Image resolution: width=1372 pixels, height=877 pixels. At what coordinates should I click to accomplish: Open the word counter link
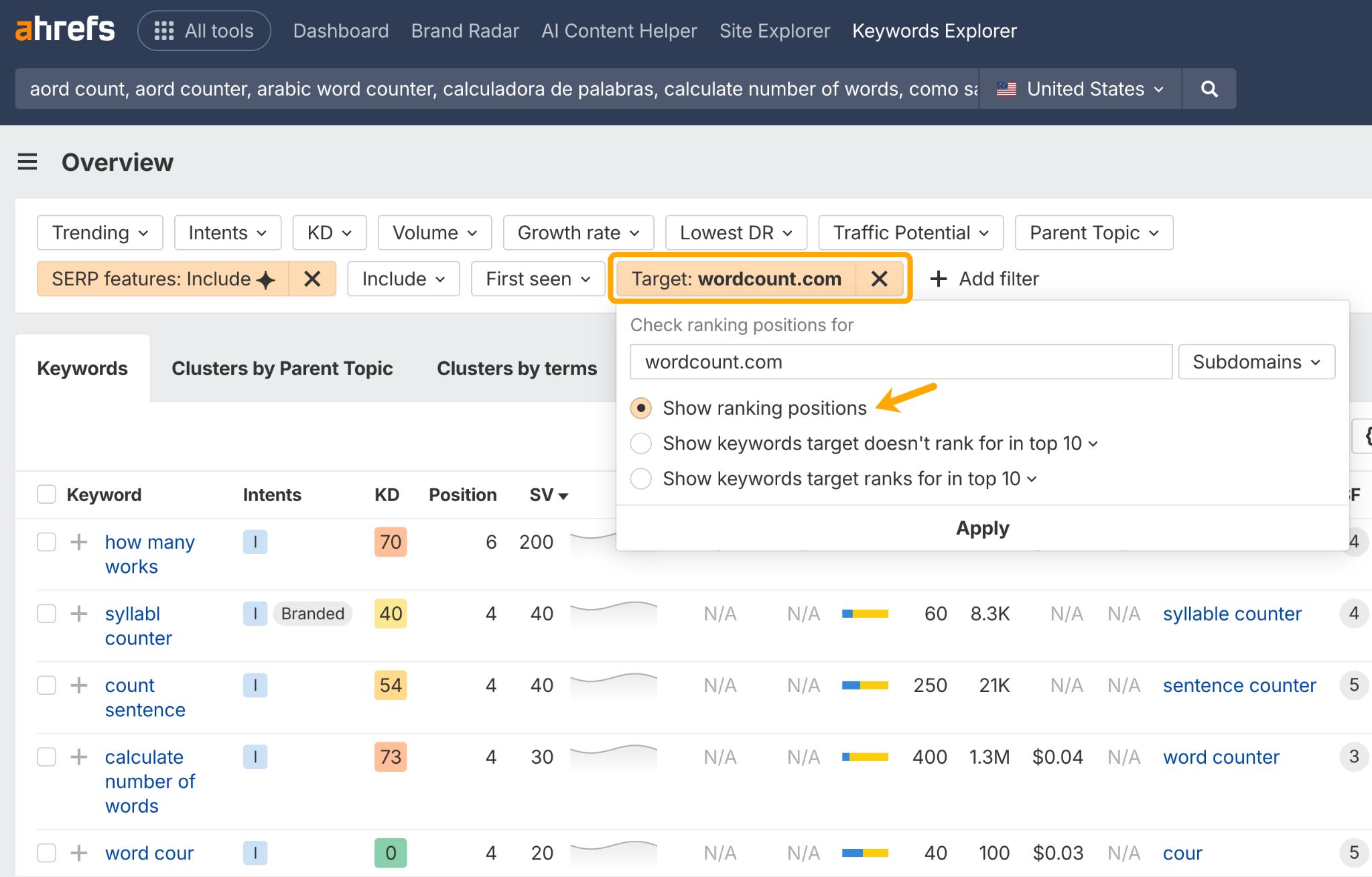coord(1221,756)
